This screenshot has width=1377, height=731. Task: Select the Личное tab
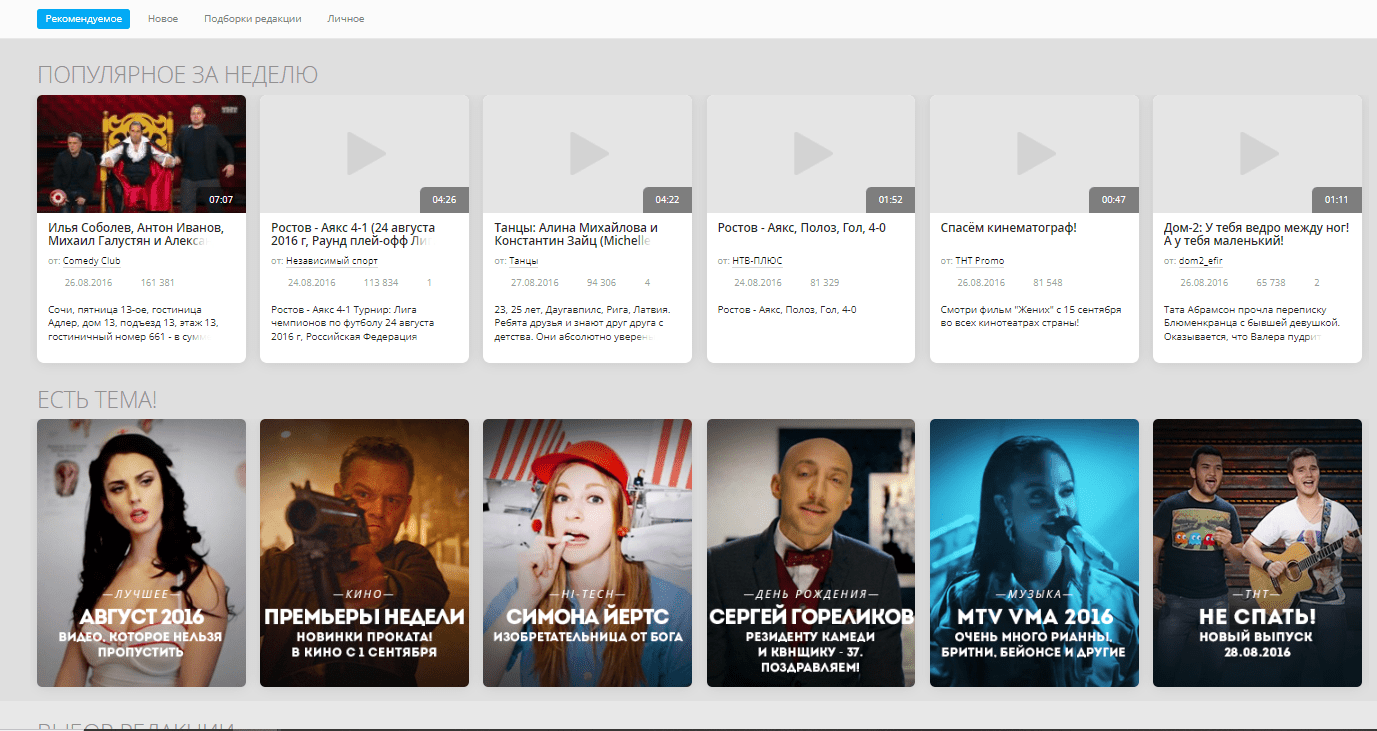[345, 19]
